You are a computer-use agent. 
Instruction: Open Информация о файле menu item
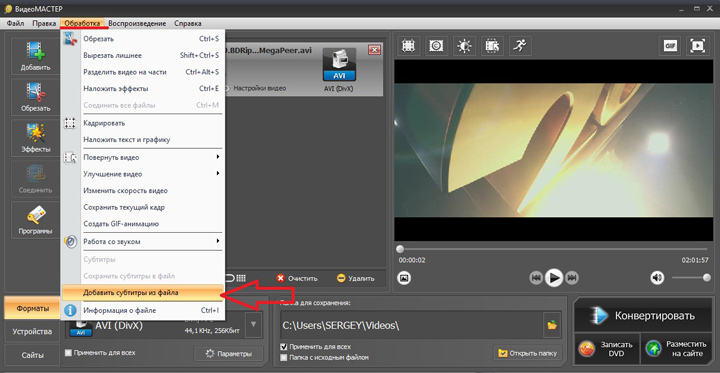point(142,311)
